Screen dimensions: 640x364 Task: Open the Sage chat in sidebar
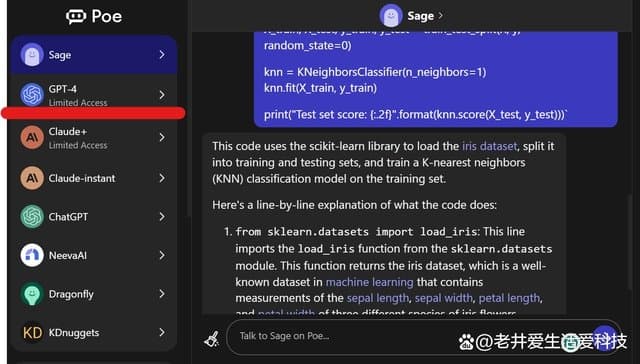pos(94,55)
